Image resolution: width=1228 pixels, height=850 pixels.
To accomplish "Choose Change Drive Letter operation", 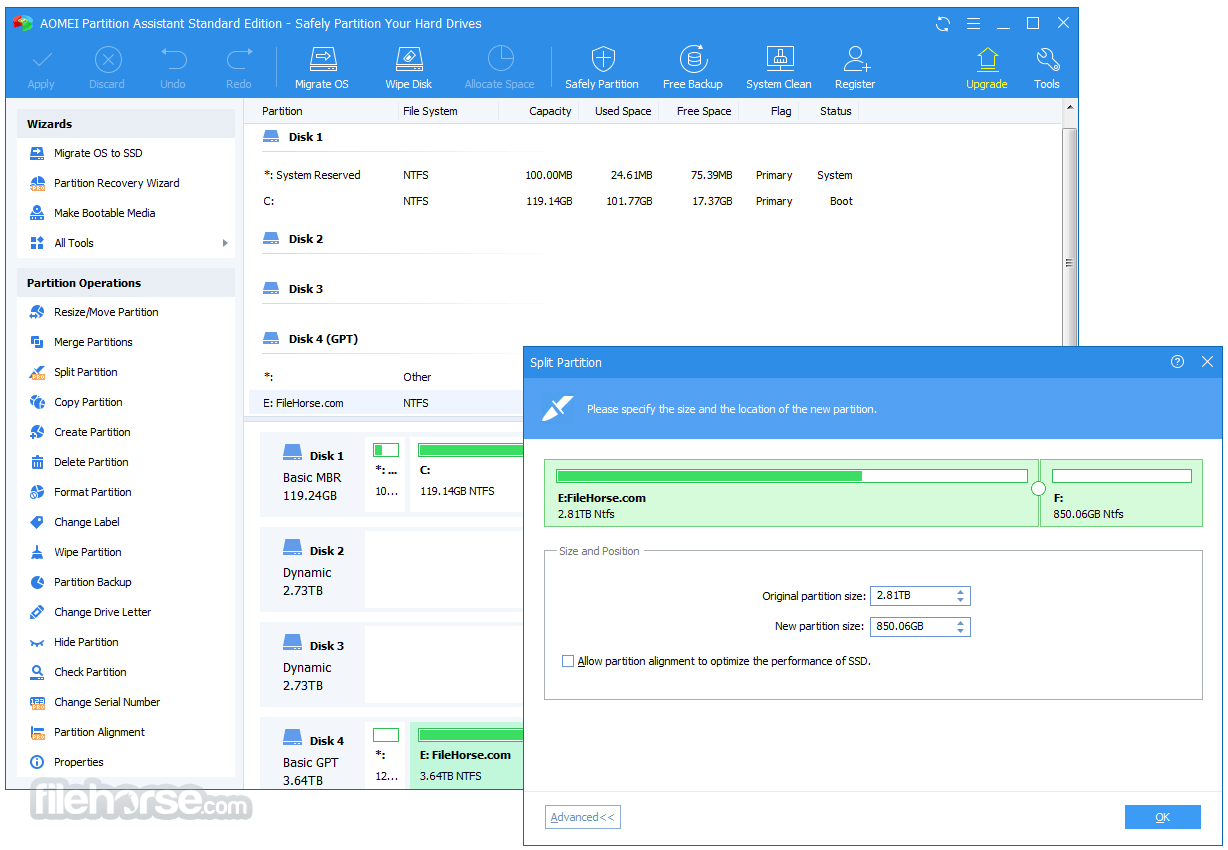I will pos(102,612).
